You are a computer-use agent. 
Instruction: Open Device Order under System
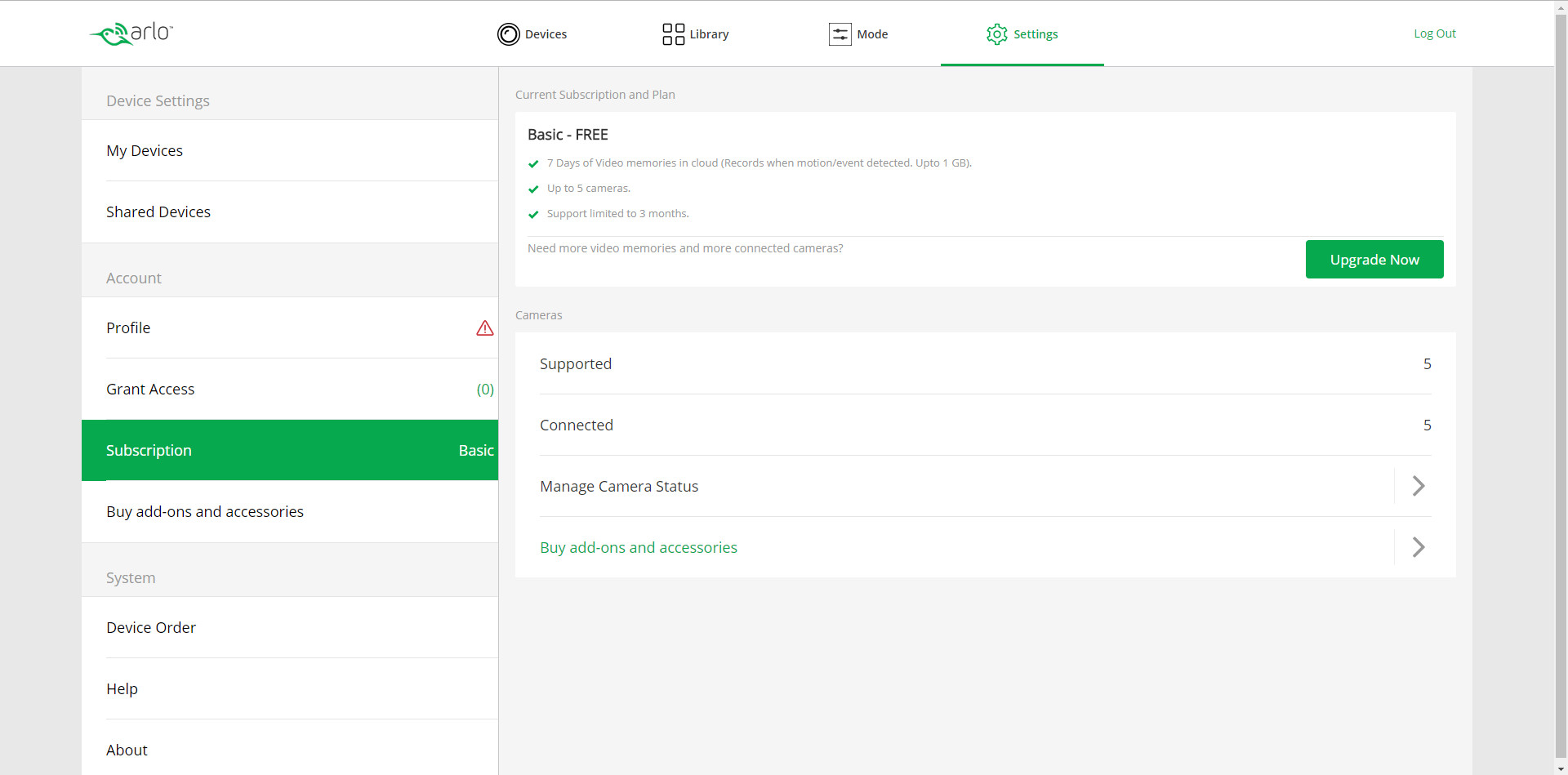151,628
